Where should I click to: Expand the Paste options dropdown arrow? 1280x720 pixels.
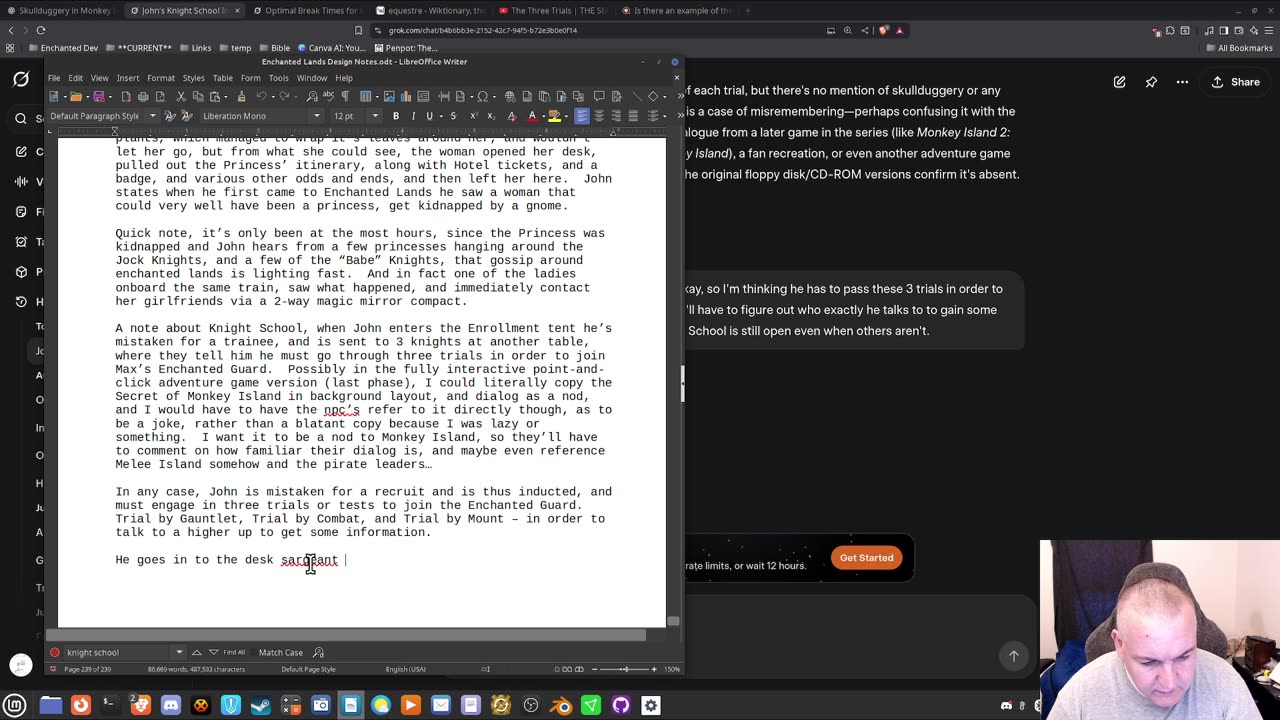pyautogui.click(x=226, y=96)
